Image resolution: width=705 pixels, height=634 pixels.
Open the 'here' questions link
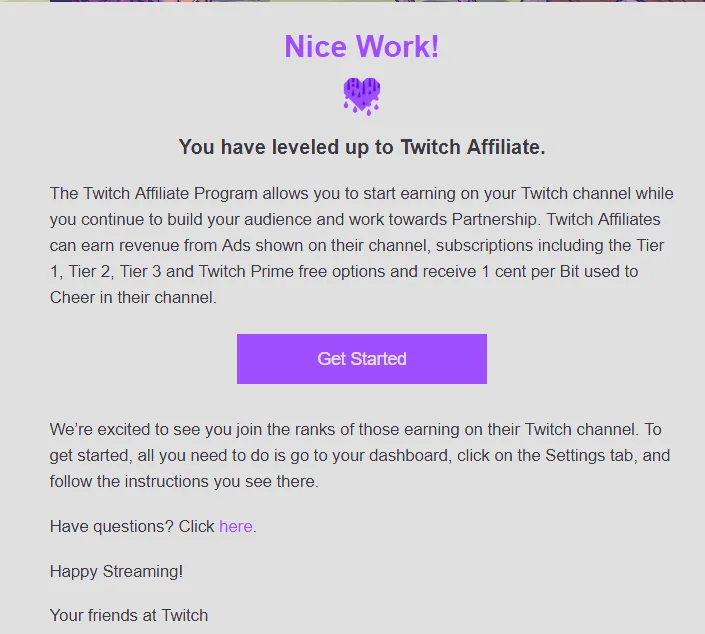point(236,526)
